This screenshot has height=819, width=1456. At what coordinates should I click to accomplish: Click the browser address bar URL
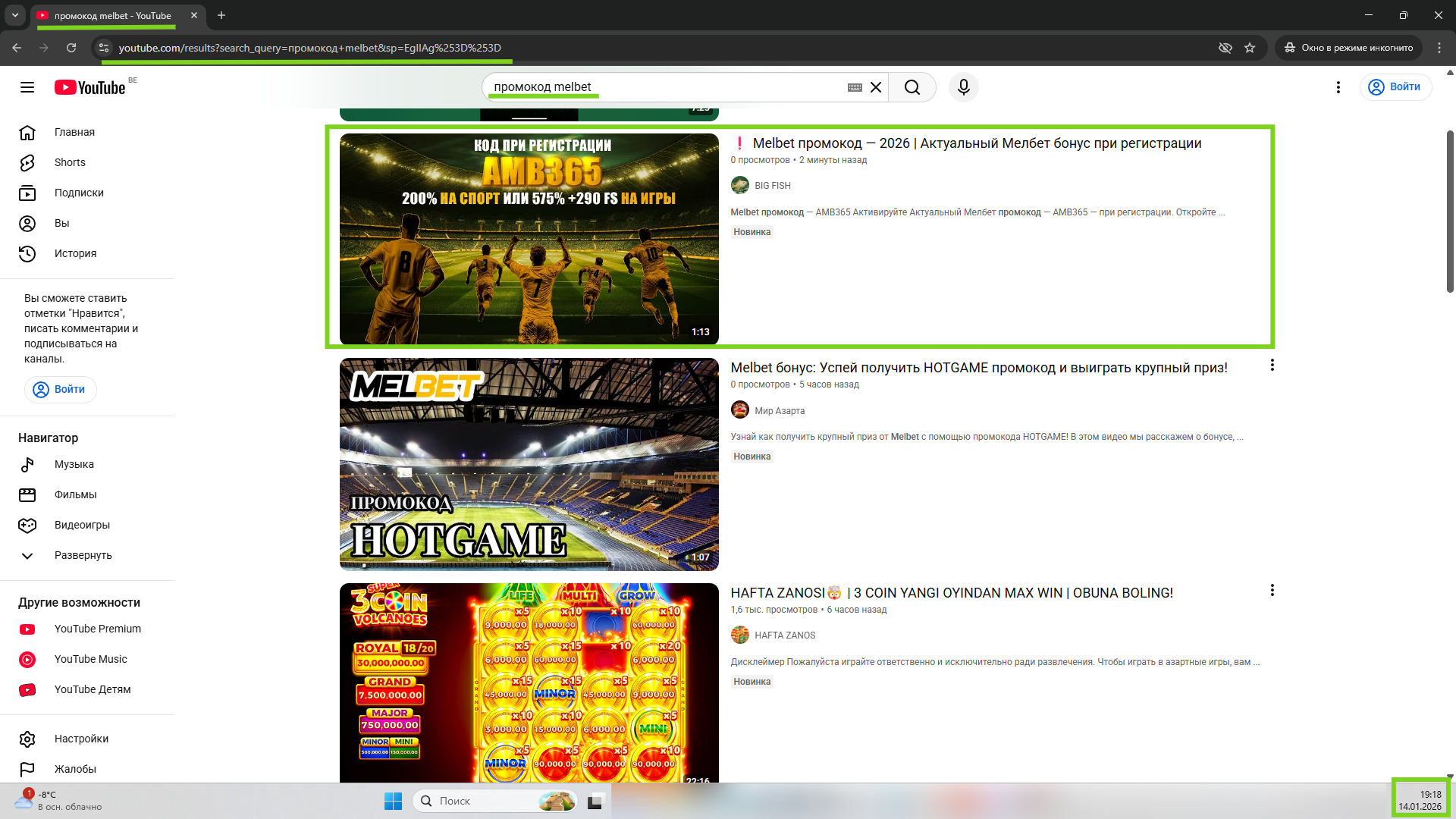click(x=309, y=48)
